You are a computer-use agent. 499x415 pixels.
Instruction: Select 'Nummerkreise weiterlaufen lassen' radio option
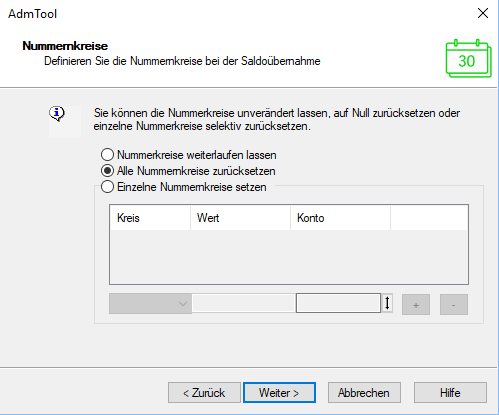(189, 155)
